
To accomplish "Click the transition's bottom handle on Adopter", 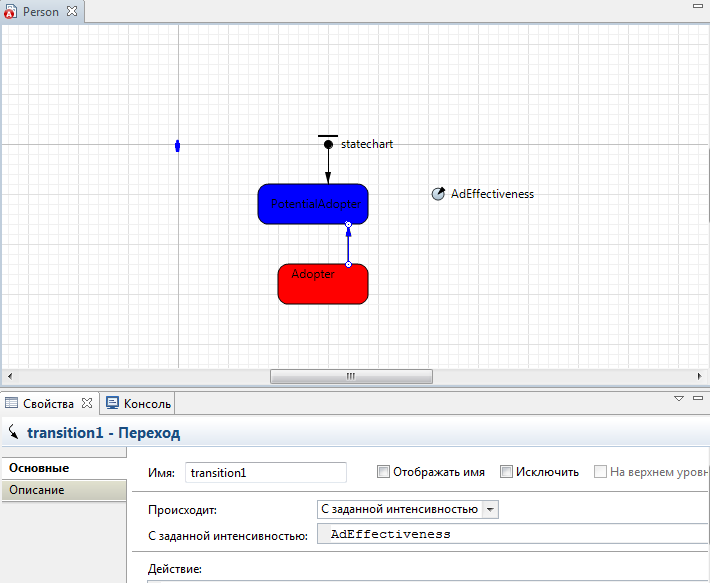I will pyautogui.click(x=348, y=264).
